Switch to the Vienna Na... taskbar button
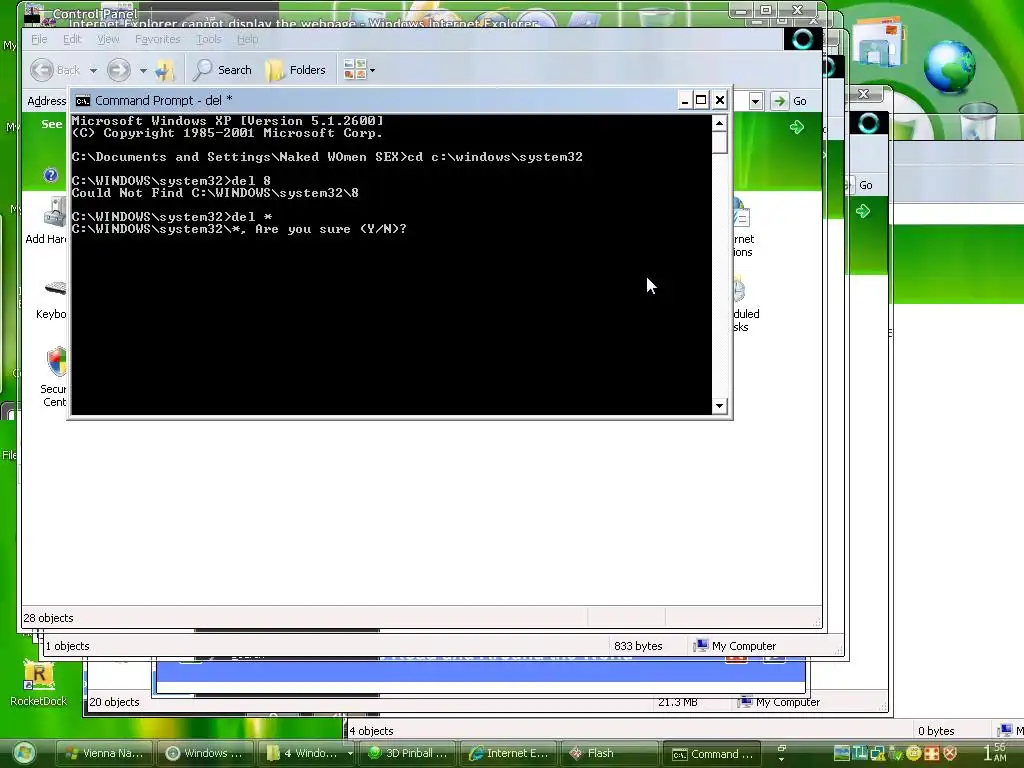 [105, 754]
